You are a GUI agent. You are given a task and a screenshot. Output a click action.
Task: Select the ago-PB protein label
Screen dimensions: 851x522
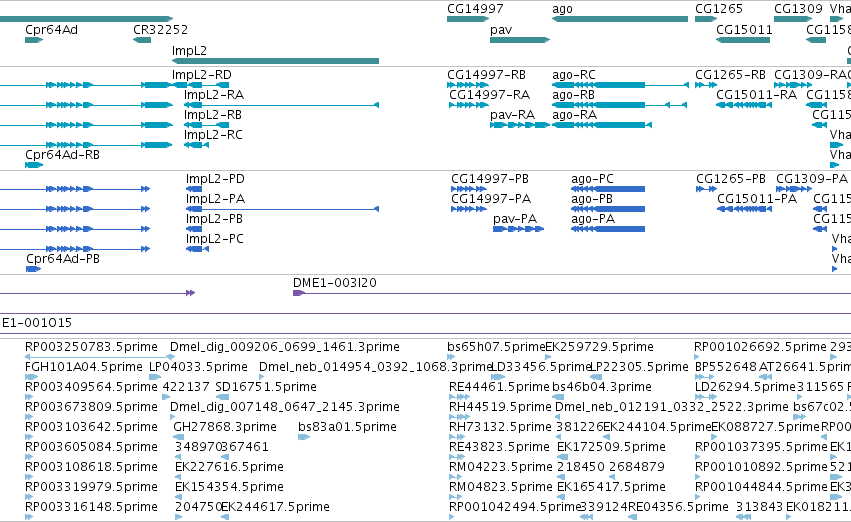pos(592,199)
